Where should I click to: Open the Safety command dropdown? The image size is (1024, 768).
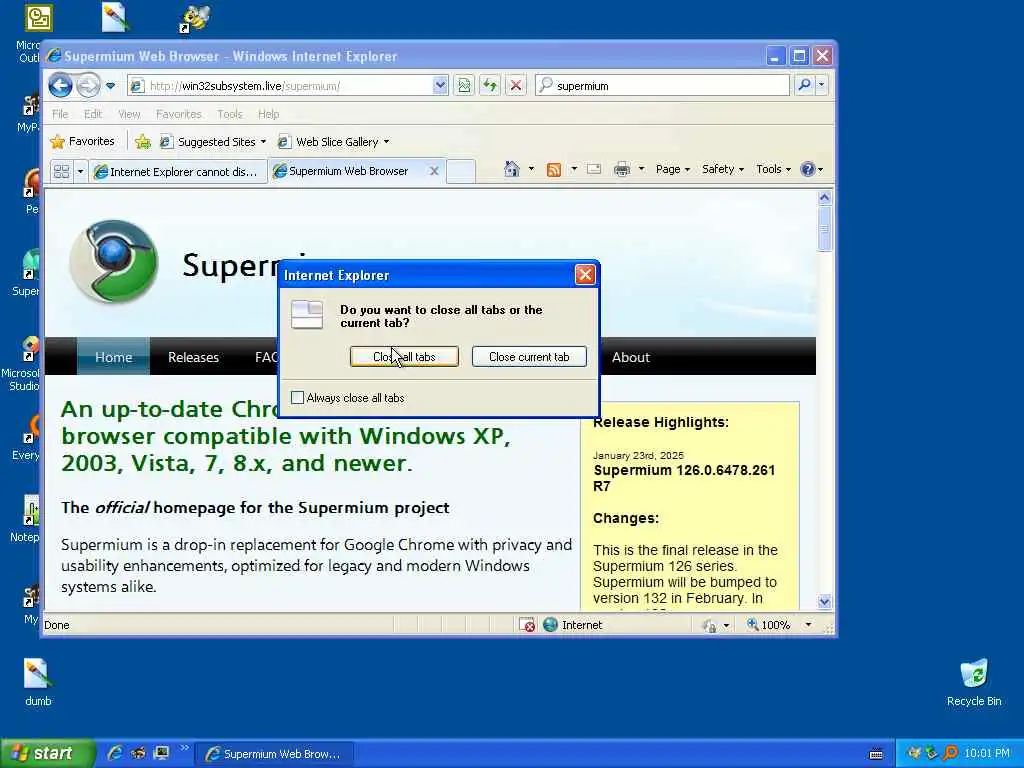(722, 169)
